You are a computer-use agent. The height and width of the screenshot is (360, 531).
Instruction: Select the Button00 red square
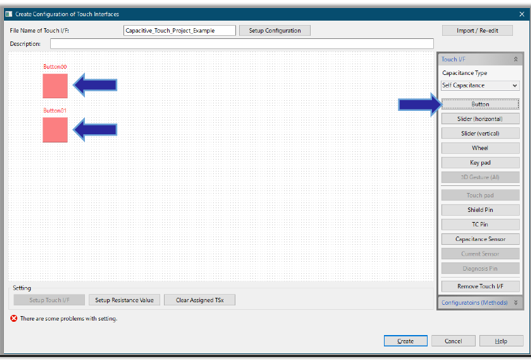click(x=55, y=86)
